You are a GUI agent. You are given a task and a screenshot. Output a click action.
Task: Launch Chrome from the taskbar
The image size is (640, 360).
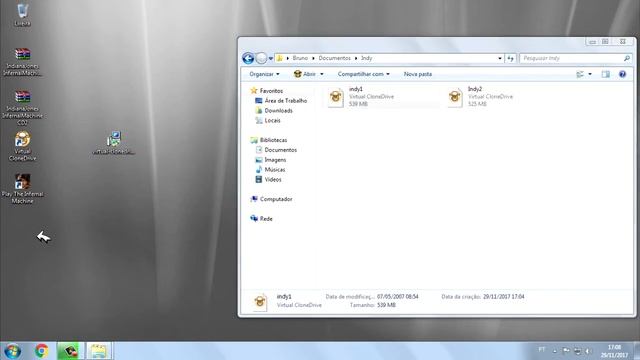coord(41,351)
